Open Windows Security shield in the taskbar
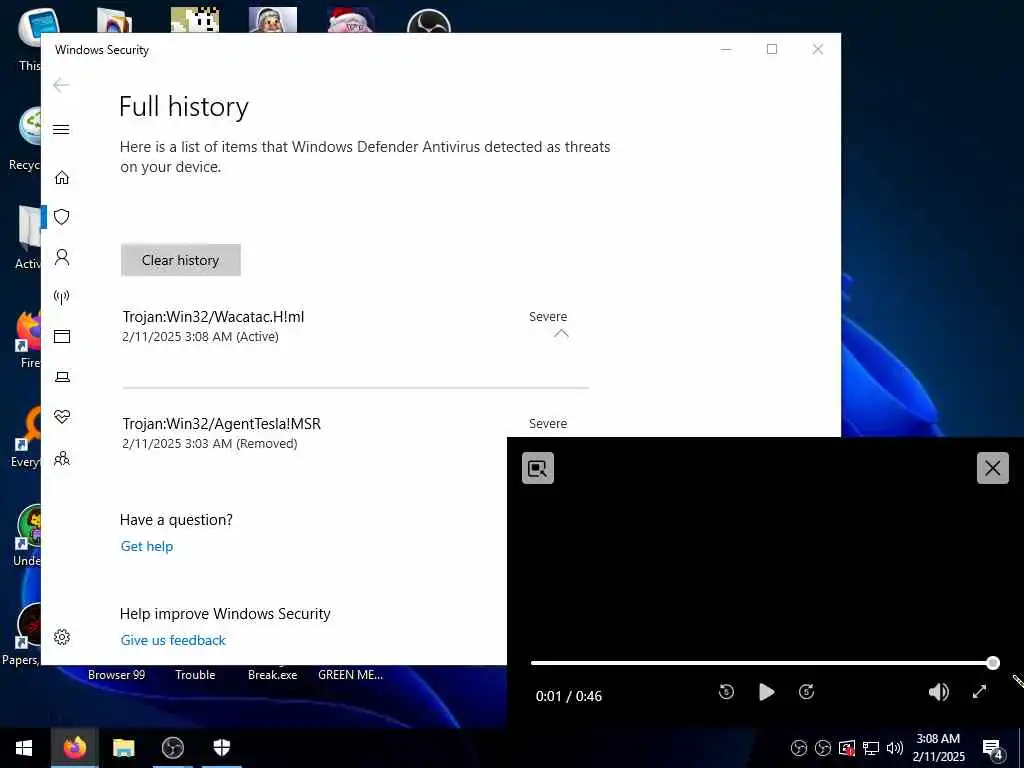This screenshot has height=768, width=1024. (221, 748)
